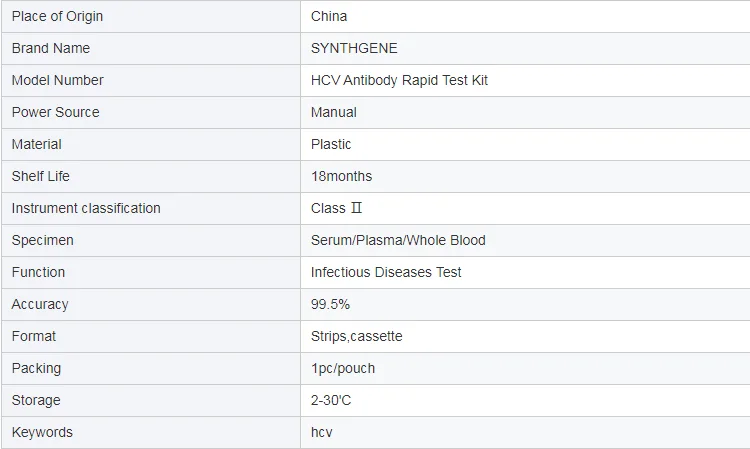Click the 1pc/pouch packing value
Viewport: 750px width, 449px height.
pyautogui.click(x=343, y=368)
